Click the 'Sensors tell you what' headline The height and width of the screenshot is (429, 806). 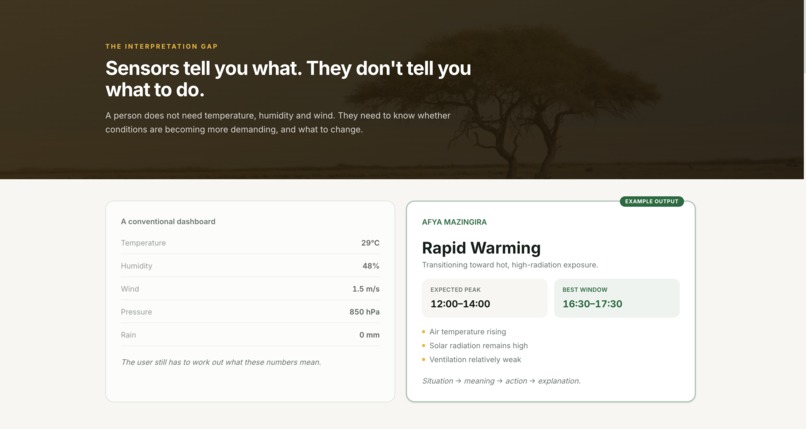coord(288,79)
